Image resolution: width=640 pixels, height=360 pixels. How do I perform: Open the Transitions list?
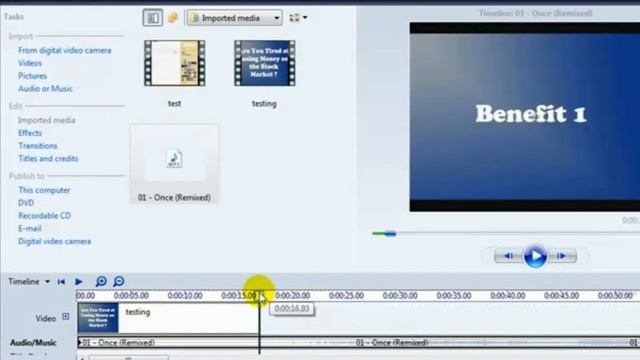38,146
